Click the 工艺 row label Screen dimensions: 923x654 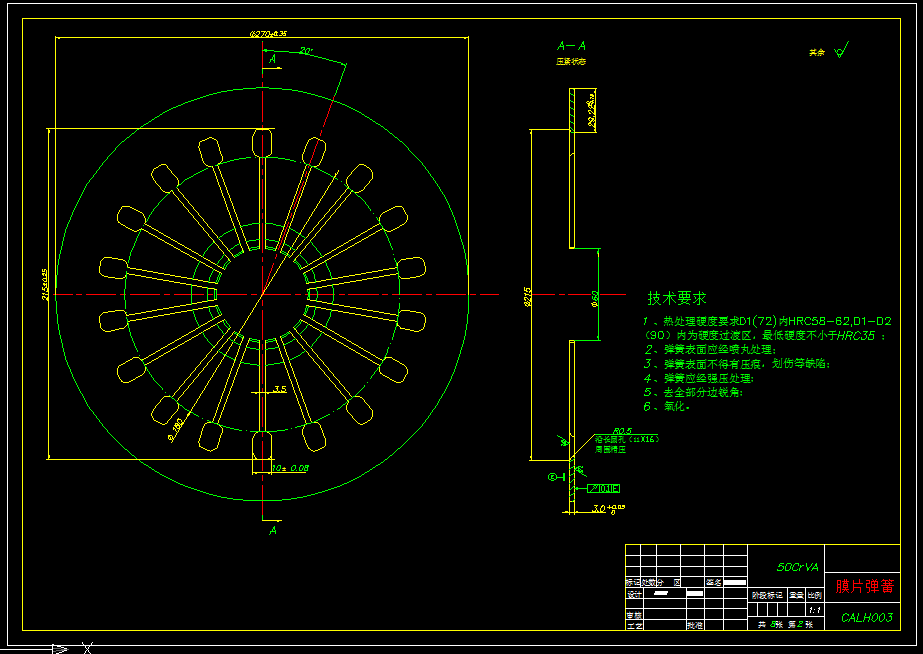(633, 625)
